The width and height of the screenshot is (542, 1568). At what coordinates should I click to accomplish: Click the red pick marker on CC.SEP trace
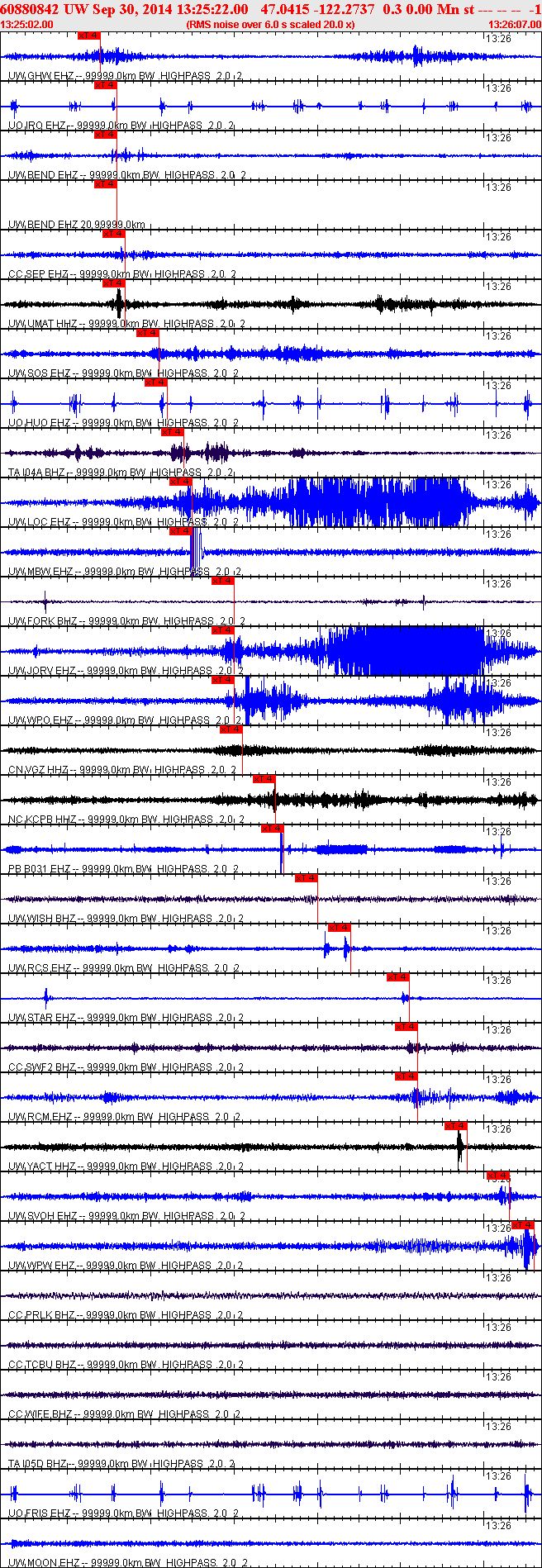tap(113, 234)
